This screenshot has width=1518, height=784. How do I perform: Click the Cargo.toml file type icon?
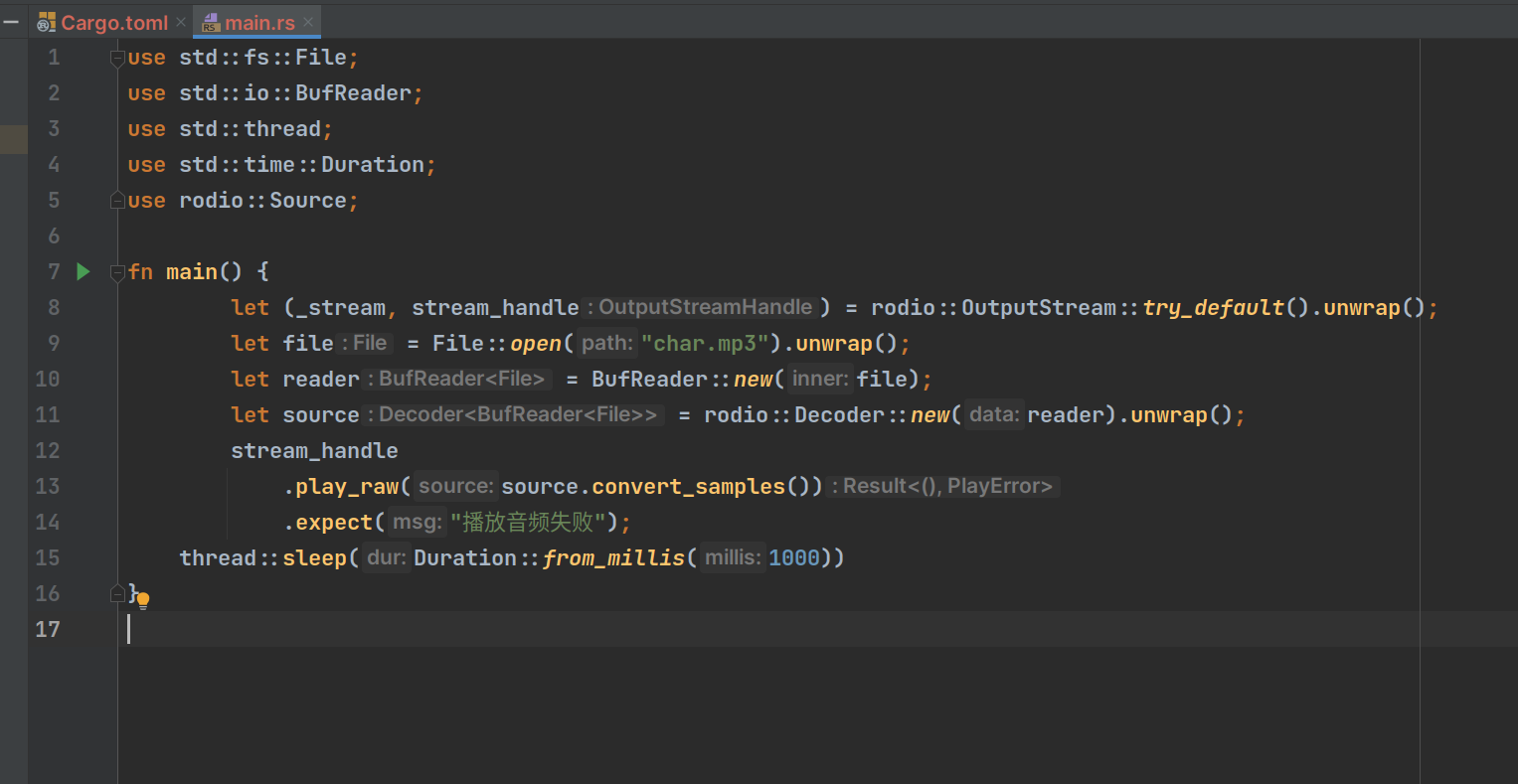point(47,22)
